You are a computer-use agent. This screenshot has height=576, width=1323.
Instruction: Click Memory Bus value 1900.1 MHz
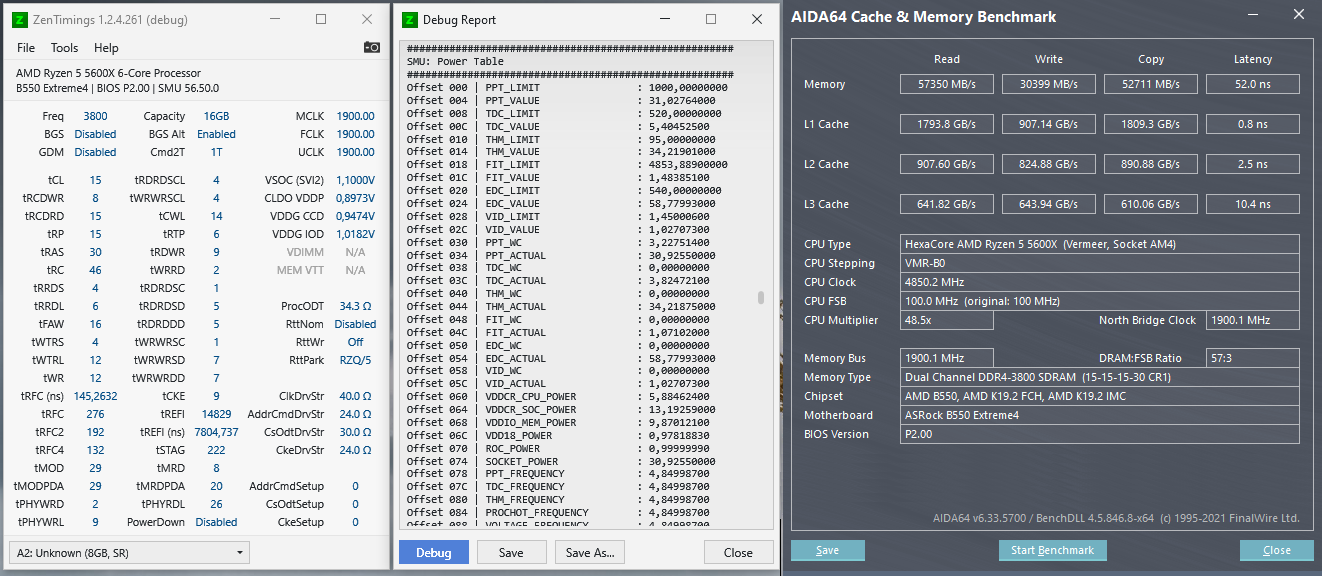coord(947,358)
